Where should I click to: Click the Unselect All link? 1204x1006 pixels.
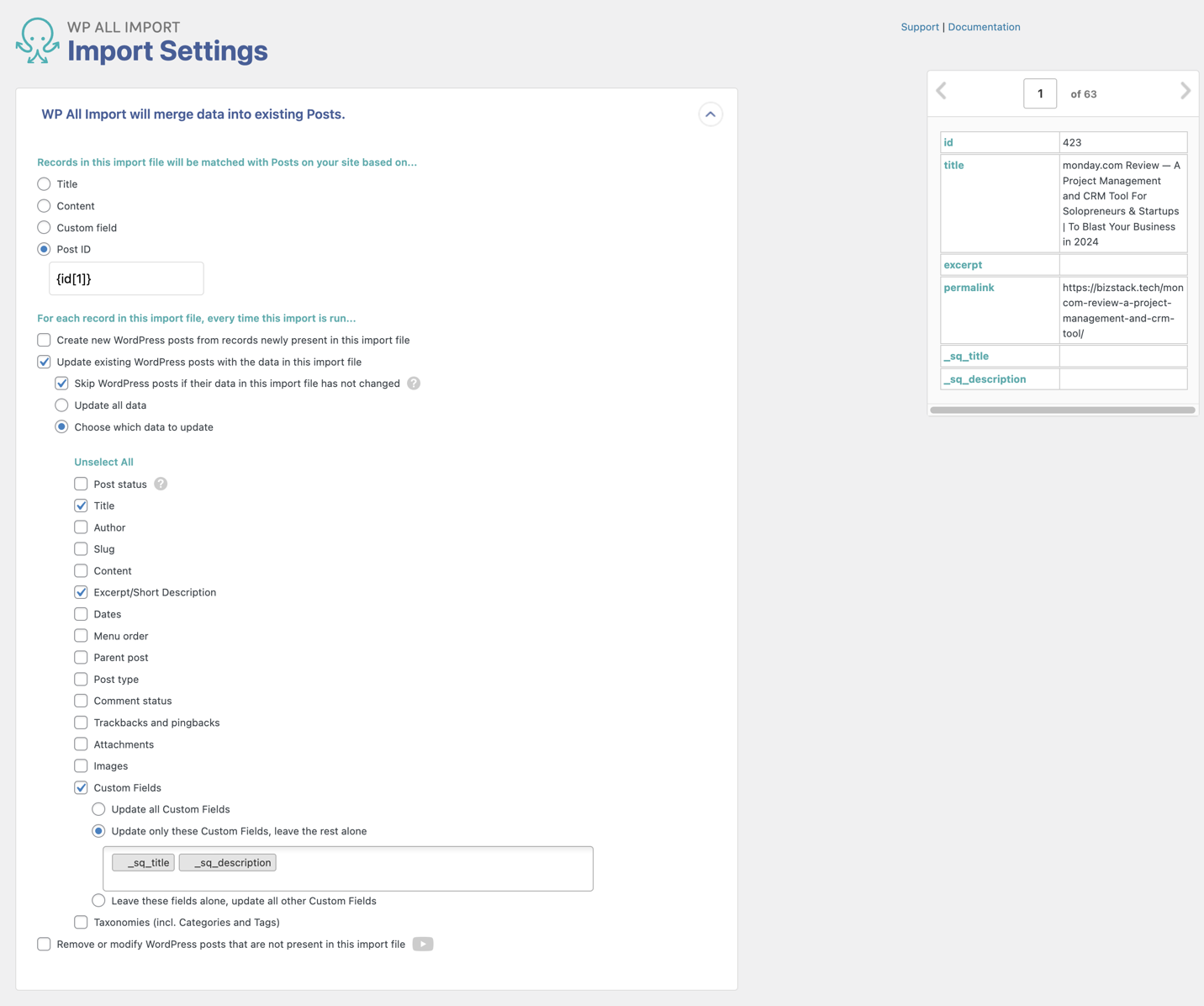point(103,462)
